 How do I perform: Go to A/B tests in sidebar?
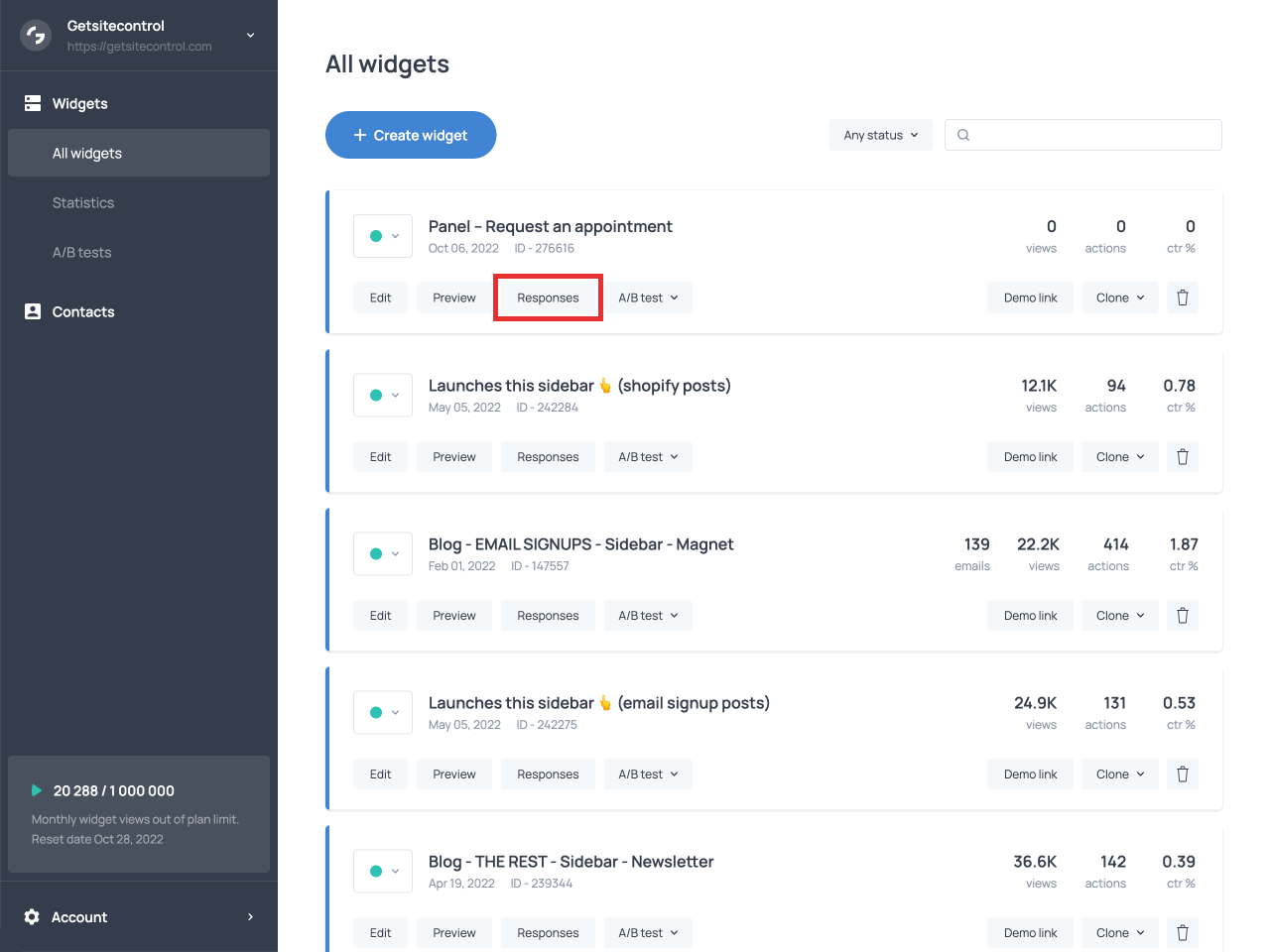click(81, 252)
